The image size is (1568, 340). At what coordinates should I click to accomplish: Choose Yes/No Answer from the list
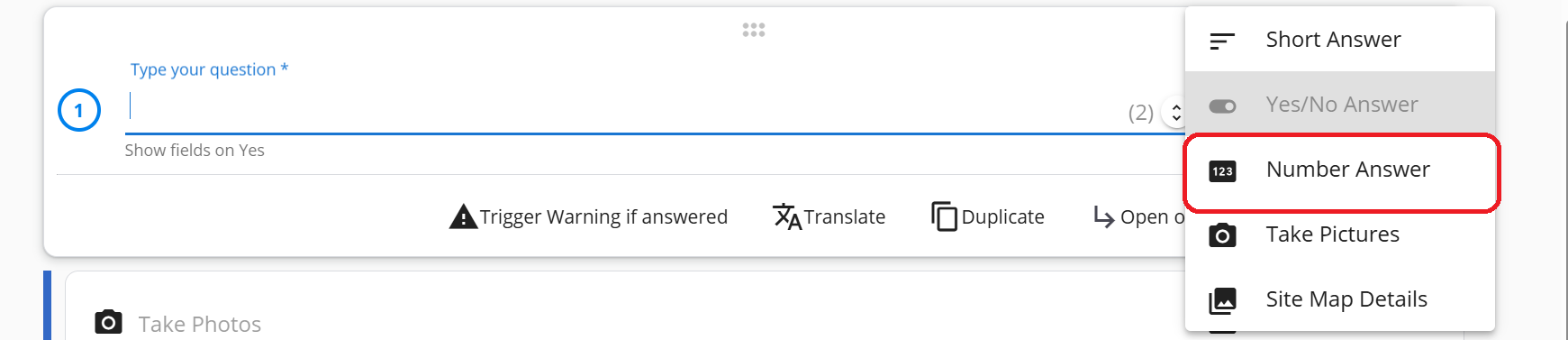click(x=1339, y=105)
